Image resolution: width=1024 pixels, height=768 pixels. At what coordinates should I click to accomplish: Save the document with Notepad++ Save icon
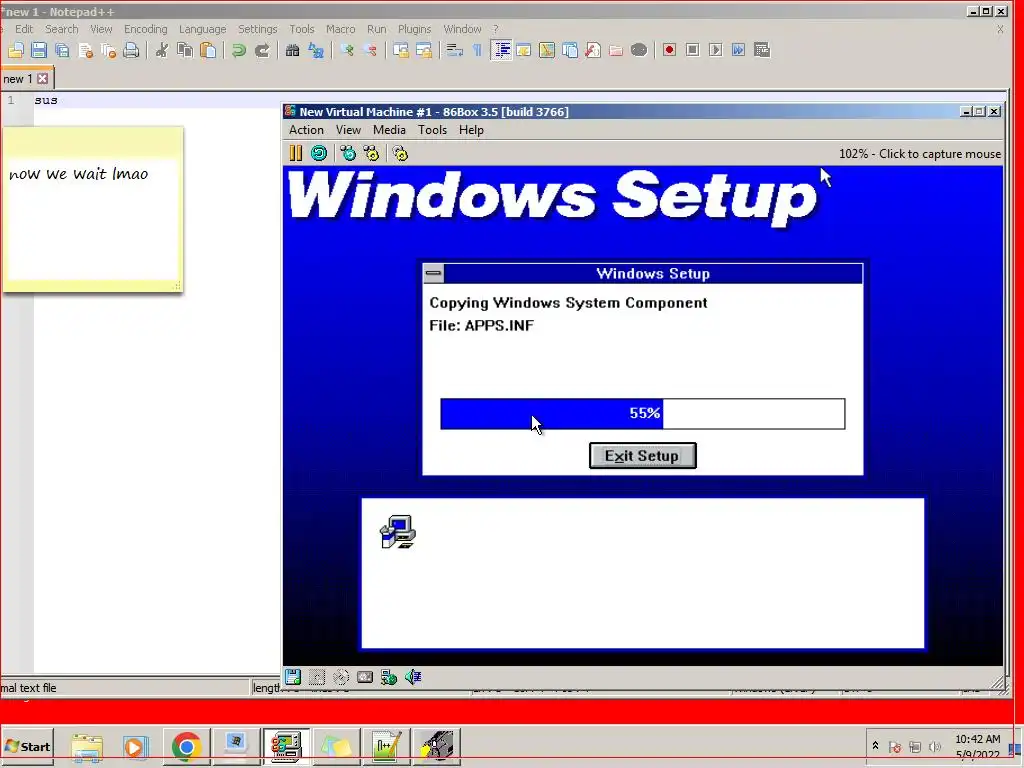(x=39, y=50)
